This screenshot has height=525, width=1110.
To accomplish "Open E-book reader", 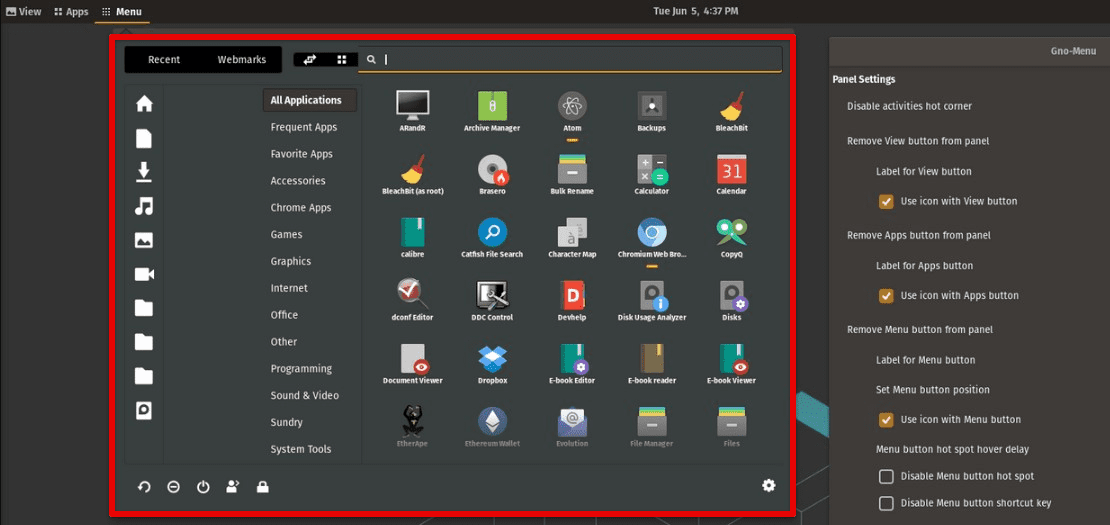I will point(651,364).
